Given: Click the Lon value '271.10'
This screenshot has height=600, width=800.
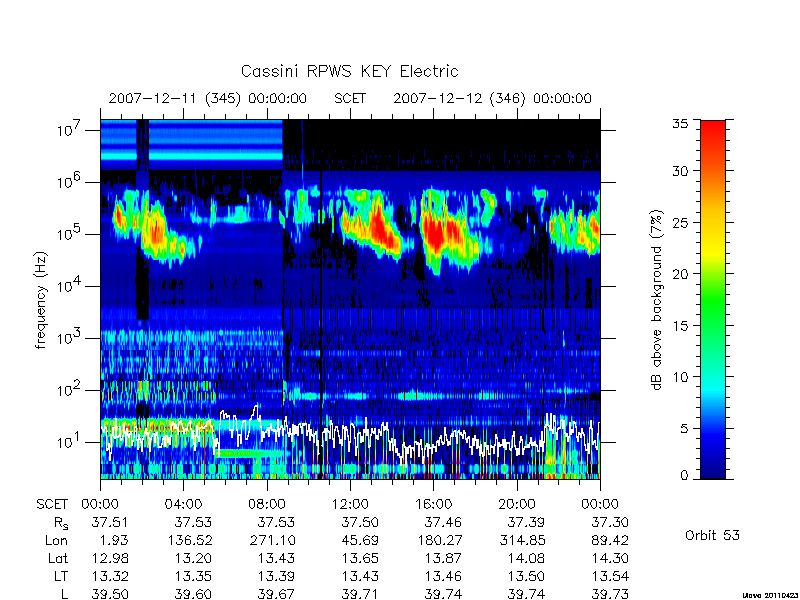Looking at the screenshot, I should click(x=272, y=540).
